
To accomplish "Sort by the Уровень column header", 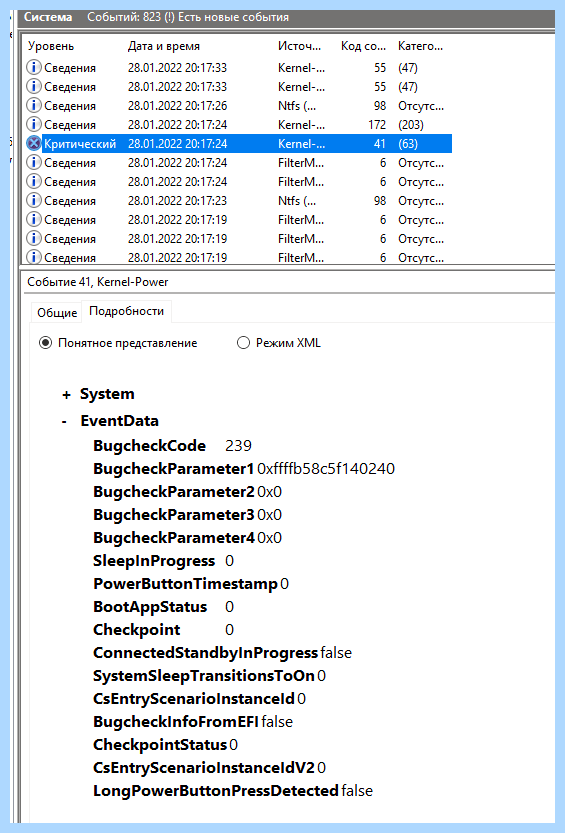I will (x=51, y=46).
